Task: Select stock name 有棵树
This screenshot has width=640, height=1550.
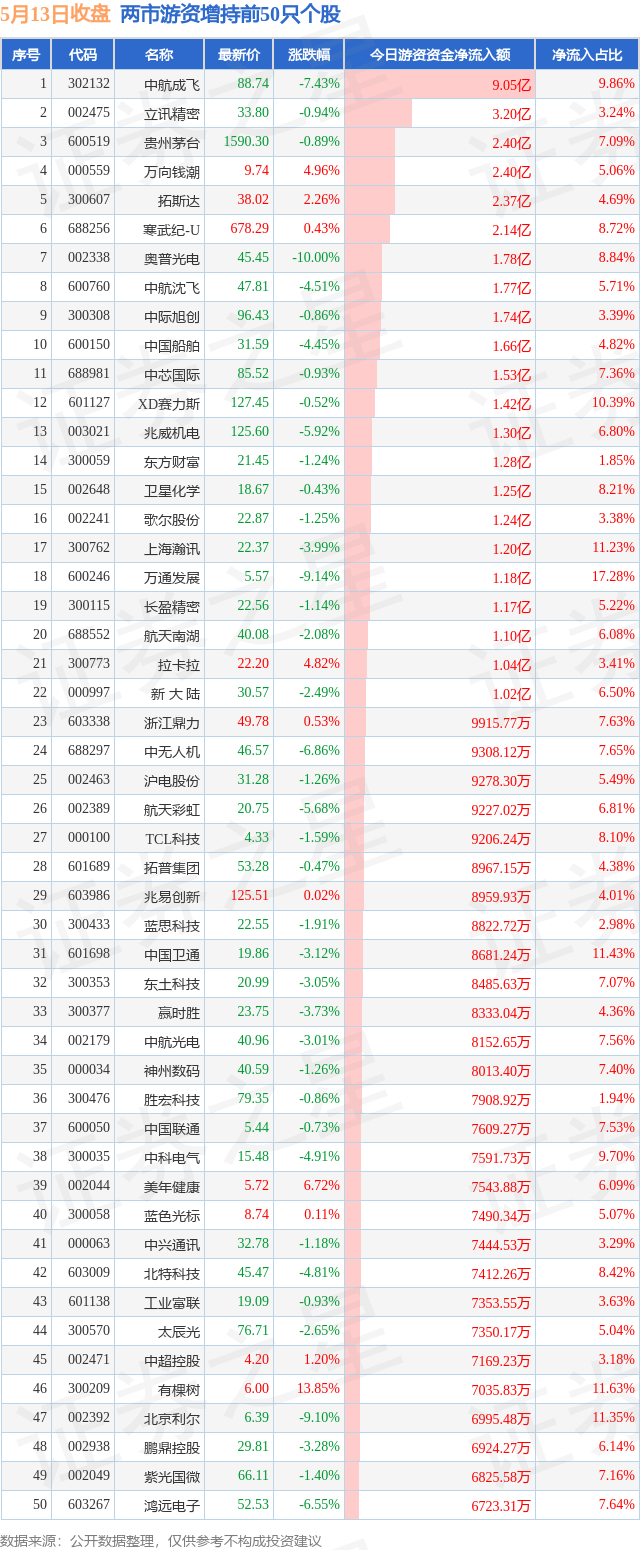Action: pos(179,1390)
